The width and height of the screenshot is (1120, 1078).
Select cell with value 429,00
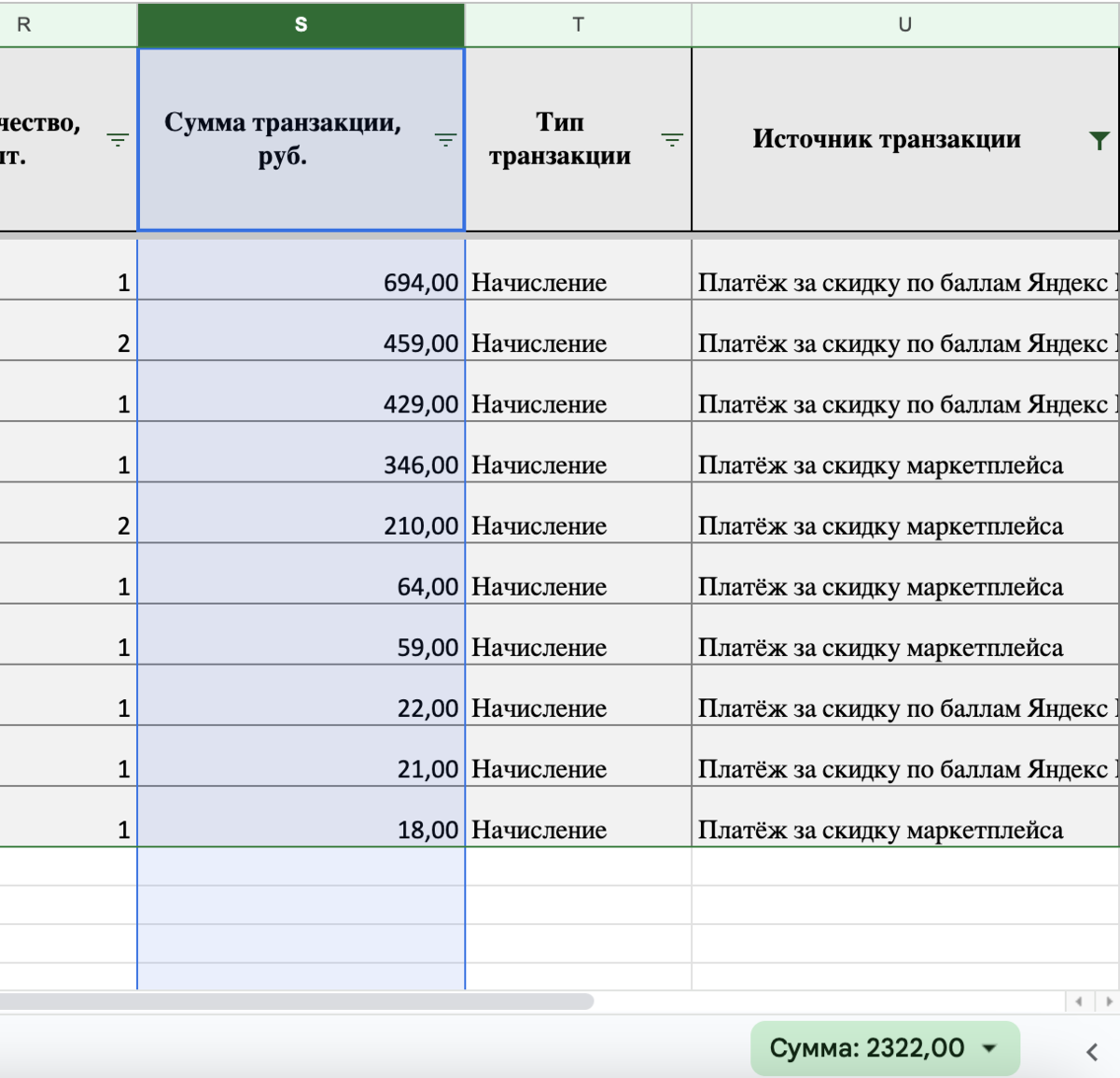301,391
